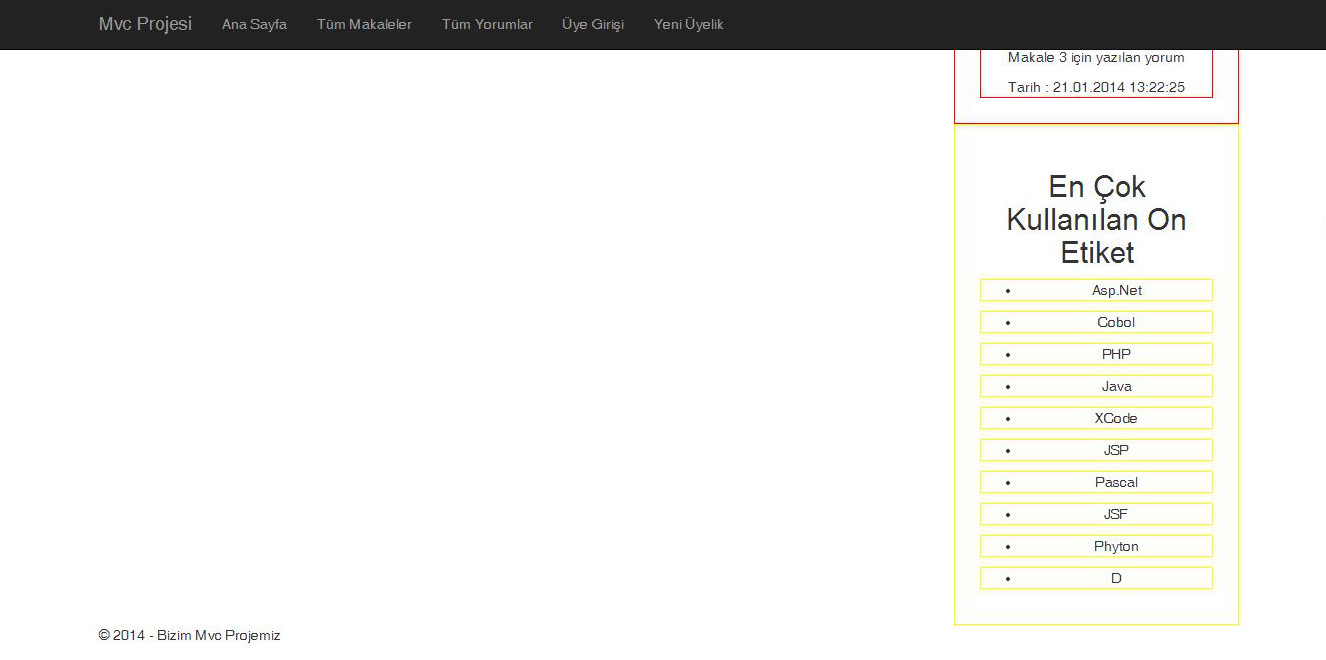Open the Pascal tag

[1116, 482]
